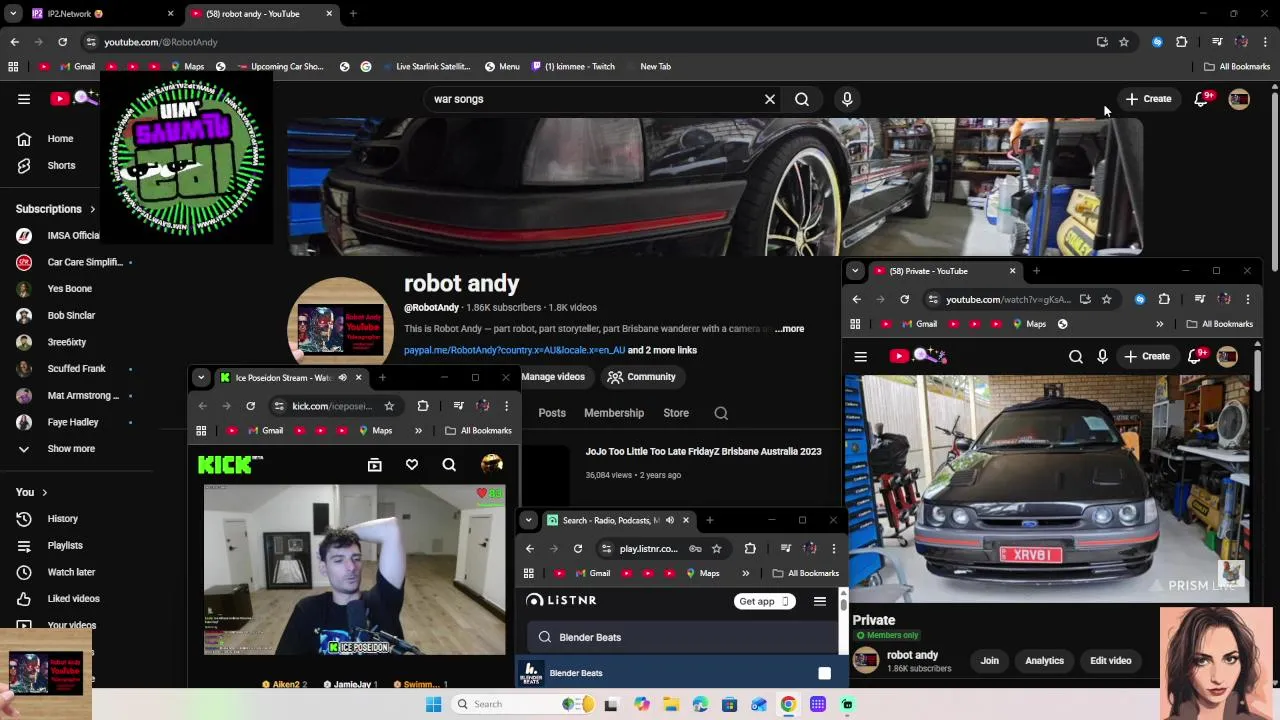The height and width of the screenshot is (720, 1280).
Task: Switch to the Store channel tab
Action: click(676, 413)
